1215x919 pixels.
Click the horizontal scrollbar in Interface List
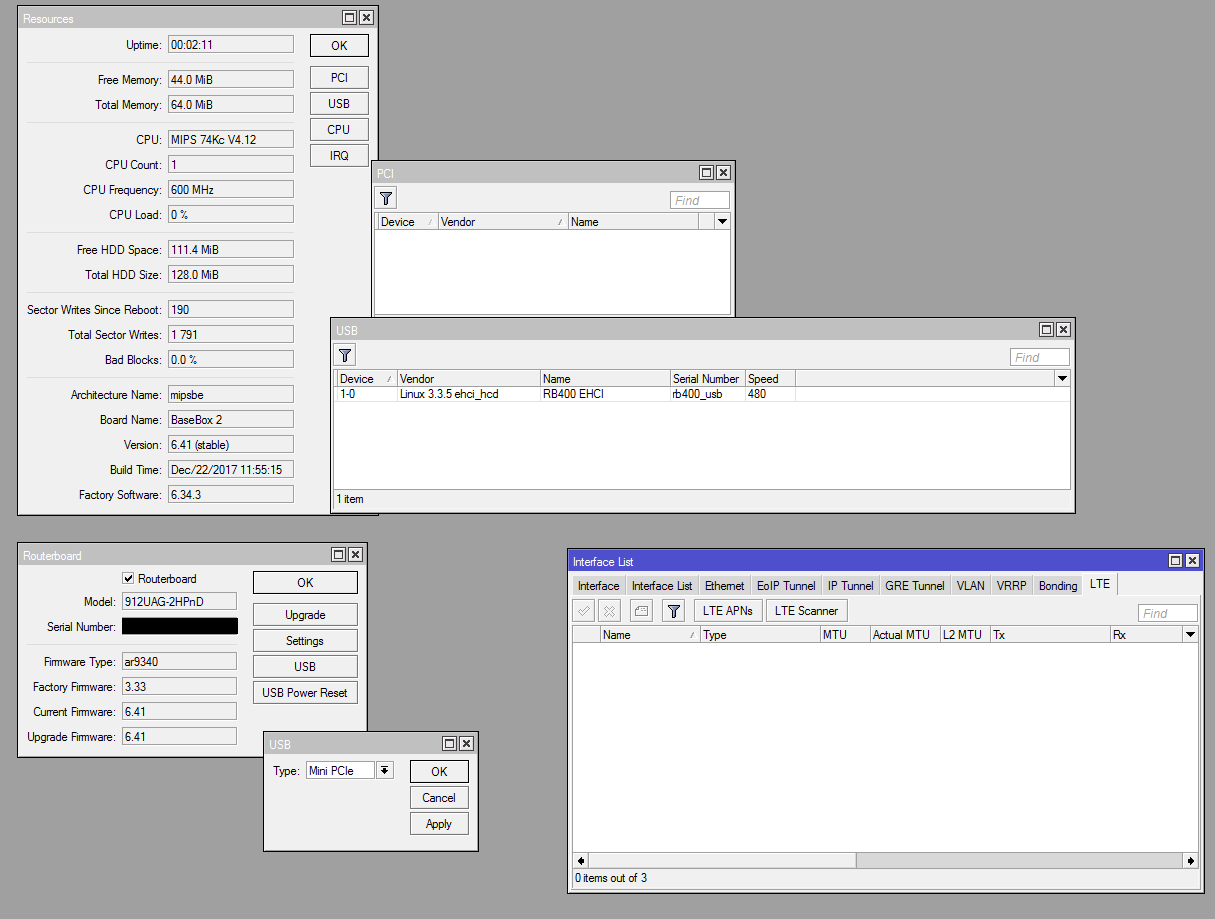point(722,860)
